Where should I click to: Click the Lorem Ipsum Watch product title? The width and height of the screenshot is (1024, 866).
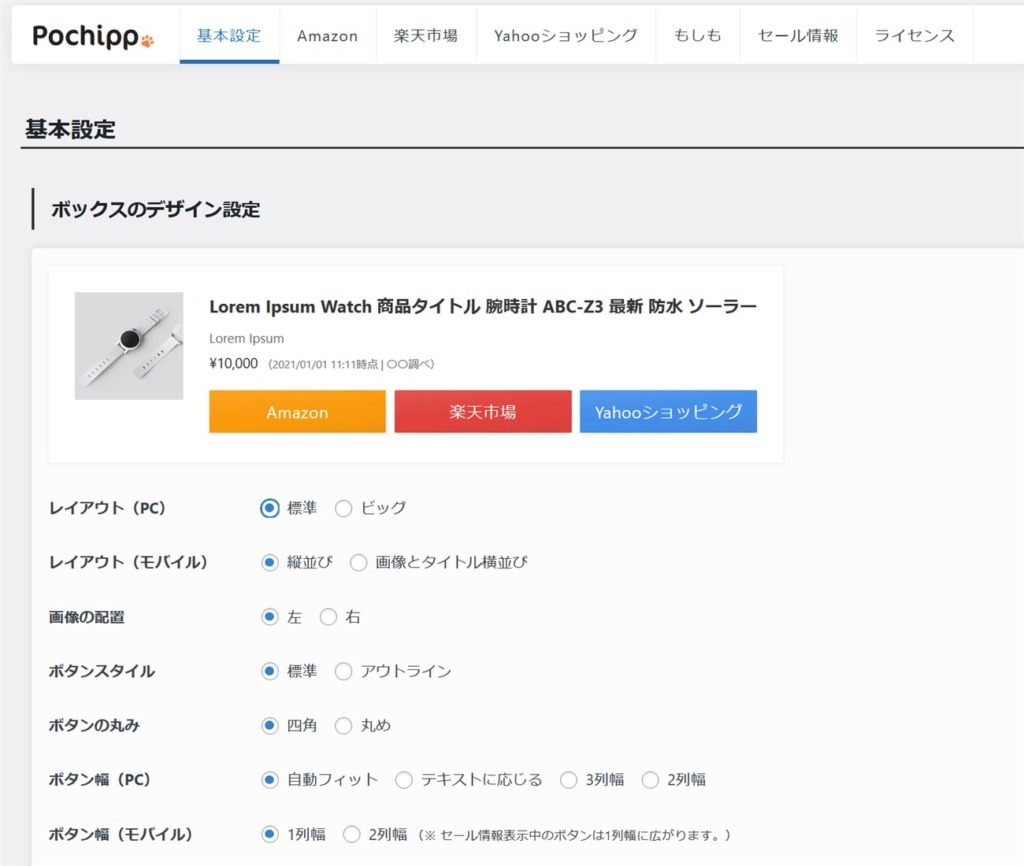(483, 306)
